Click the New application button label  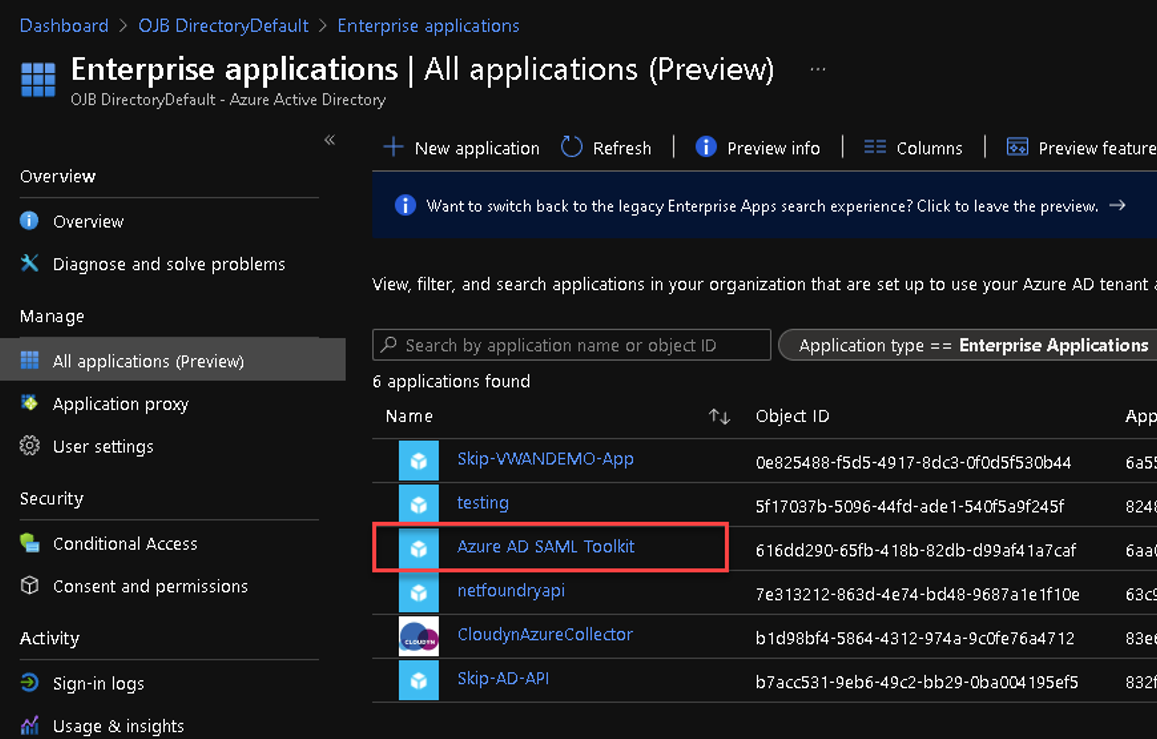477,148
